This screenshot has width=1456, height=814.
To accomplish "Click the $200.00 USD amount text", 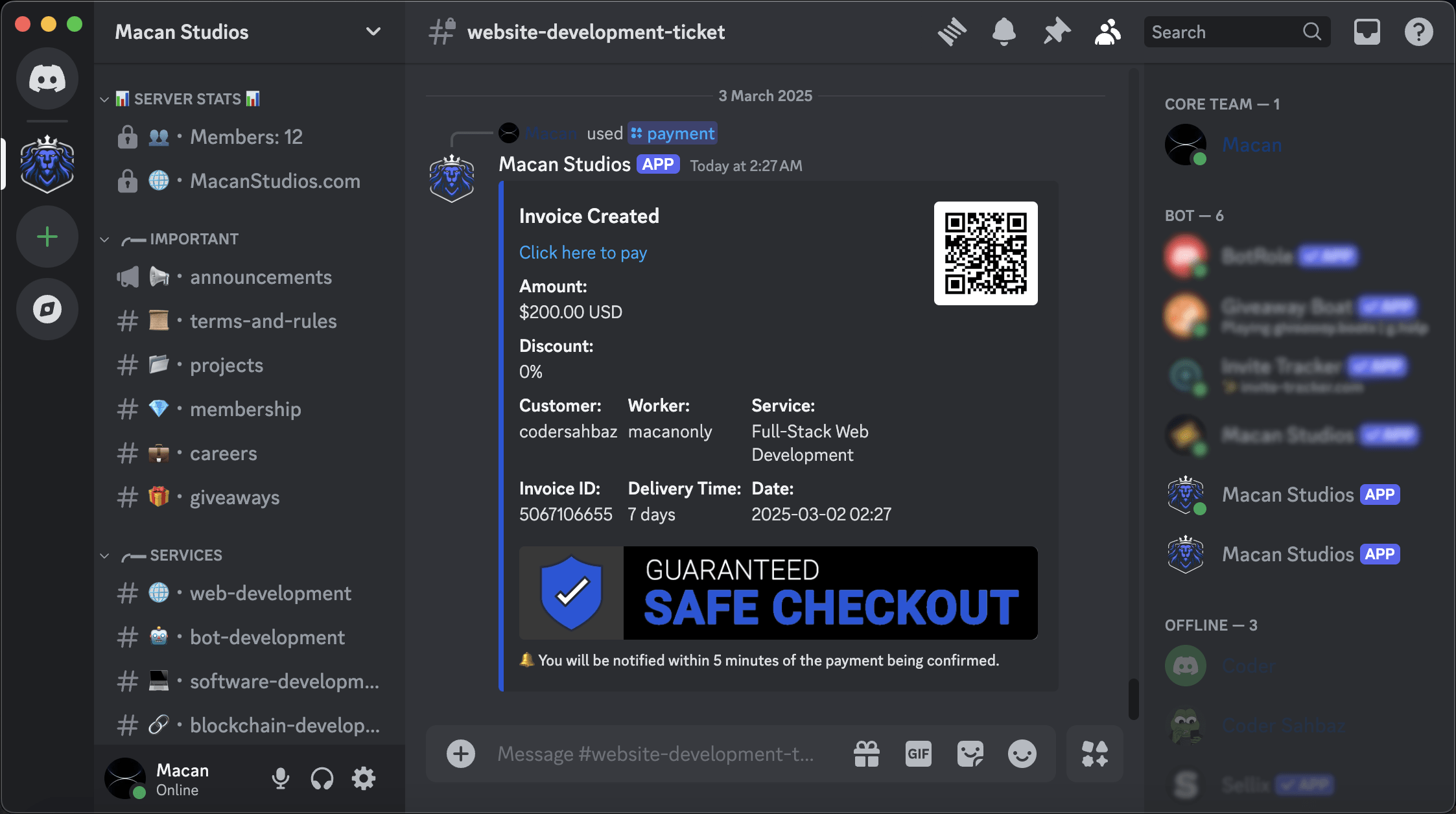I will pyautogui.click(x=570, y=312).
